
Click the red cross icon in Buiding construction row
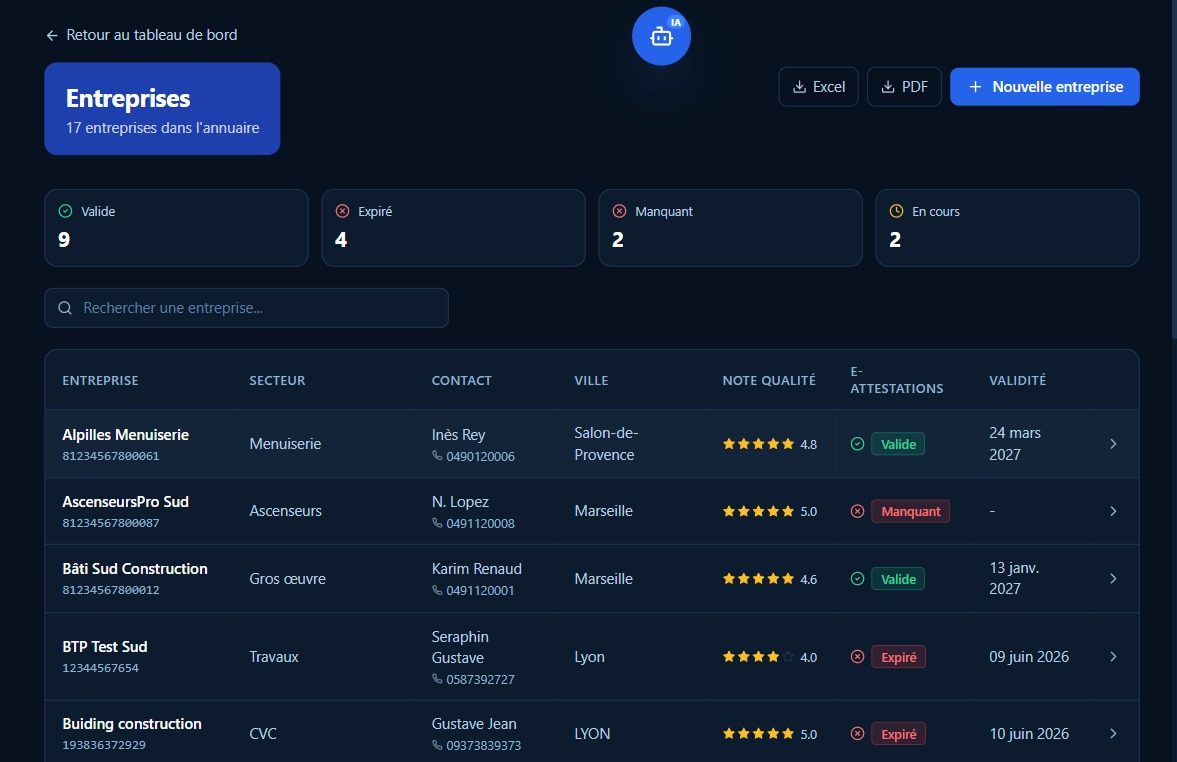click(x=857, y=733)
